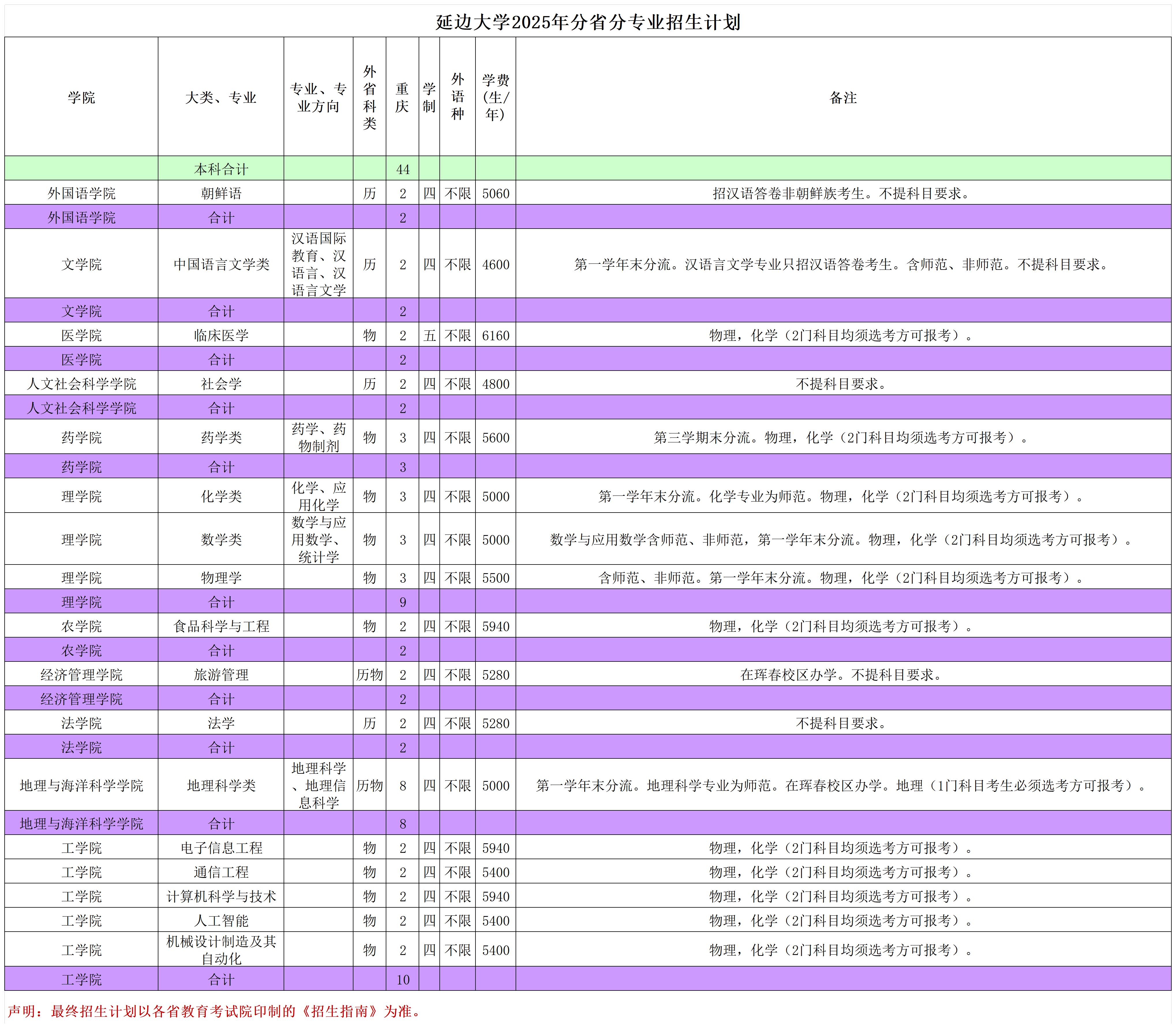
Task: Click the 药学类 cell
Action: pos(221,437)
